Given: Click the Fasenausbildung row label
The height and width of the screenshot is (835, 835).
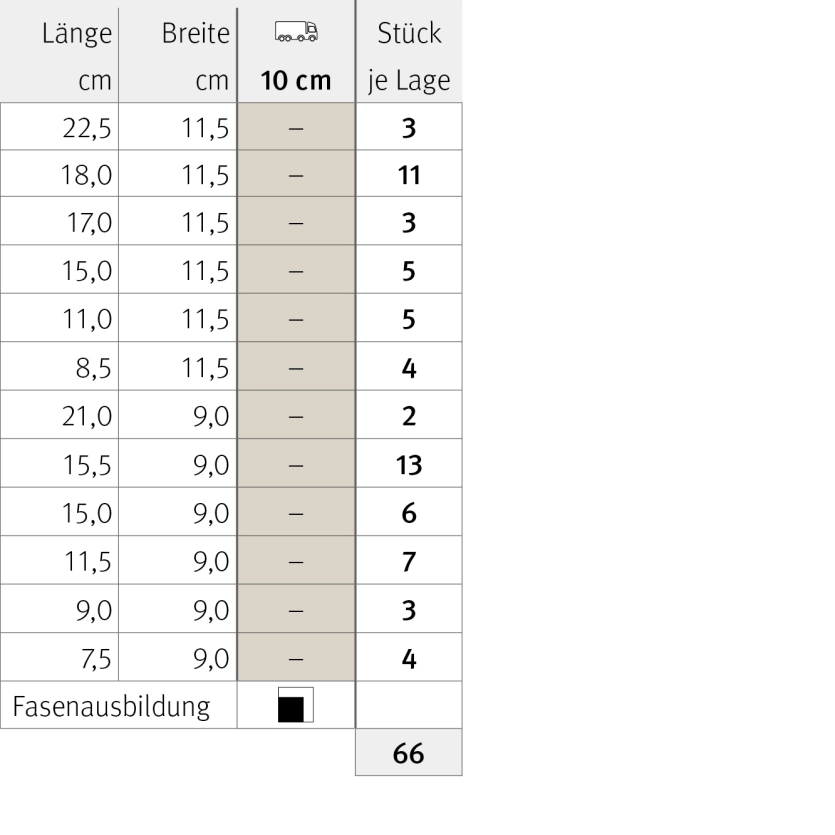Looking at the screenshot, I should [111, 706].
